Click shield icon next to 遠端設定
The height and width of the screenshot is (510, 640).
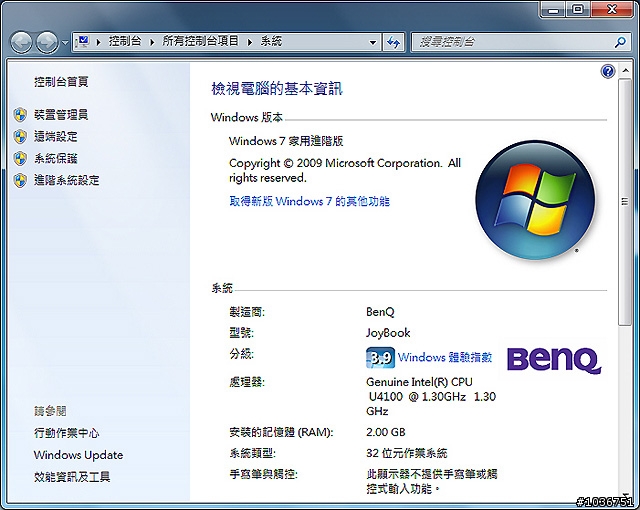click(20, 137)
